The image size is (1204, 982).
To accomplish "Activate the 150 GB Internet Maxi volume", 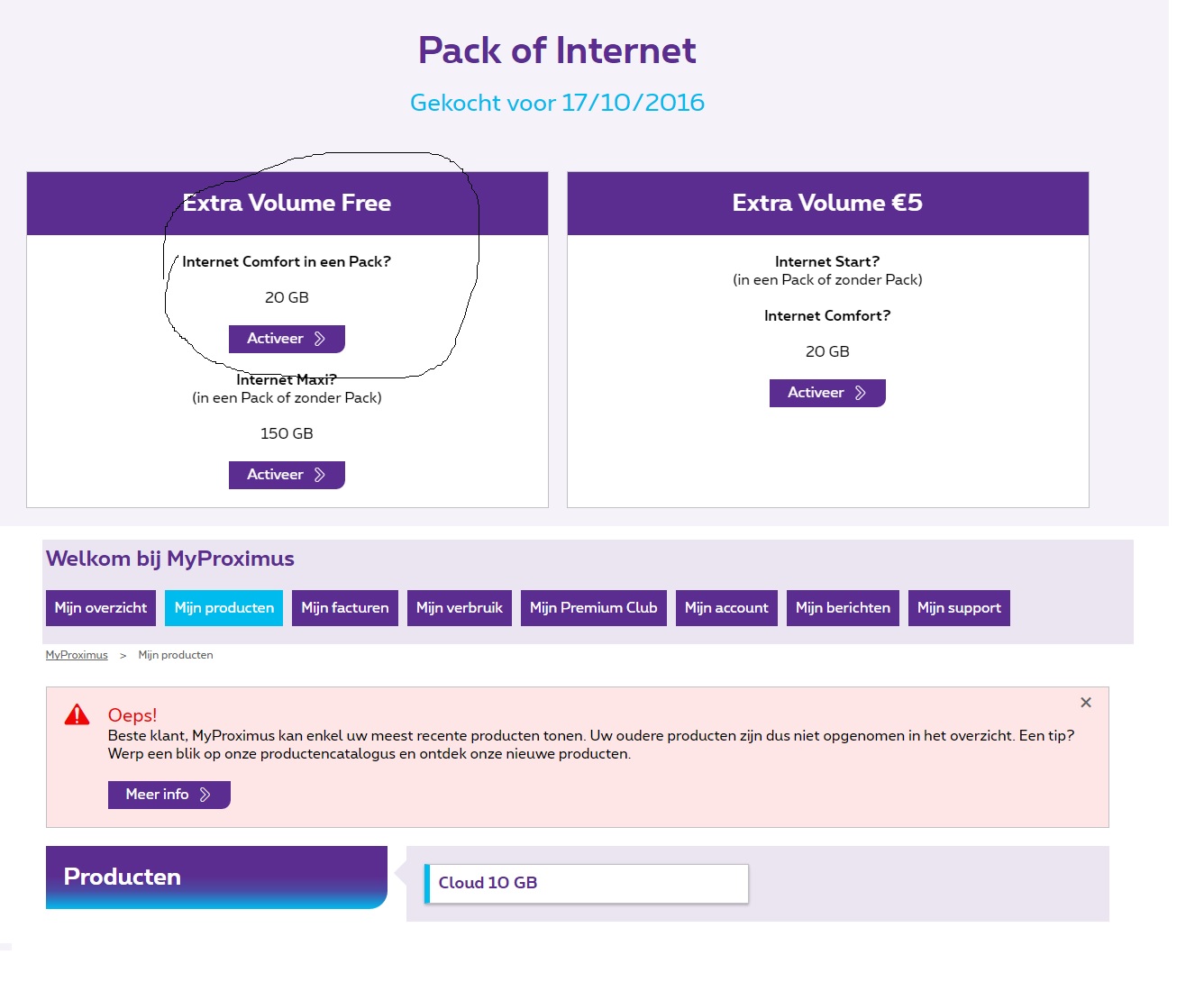I will 286,475.
